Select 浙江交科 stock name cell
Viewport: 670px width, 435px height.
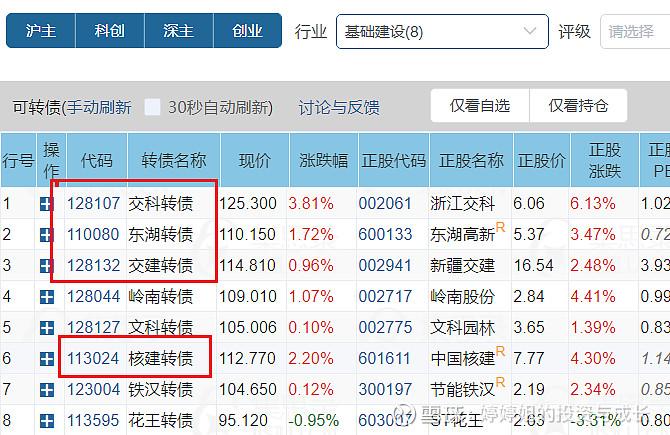(462, 203)
